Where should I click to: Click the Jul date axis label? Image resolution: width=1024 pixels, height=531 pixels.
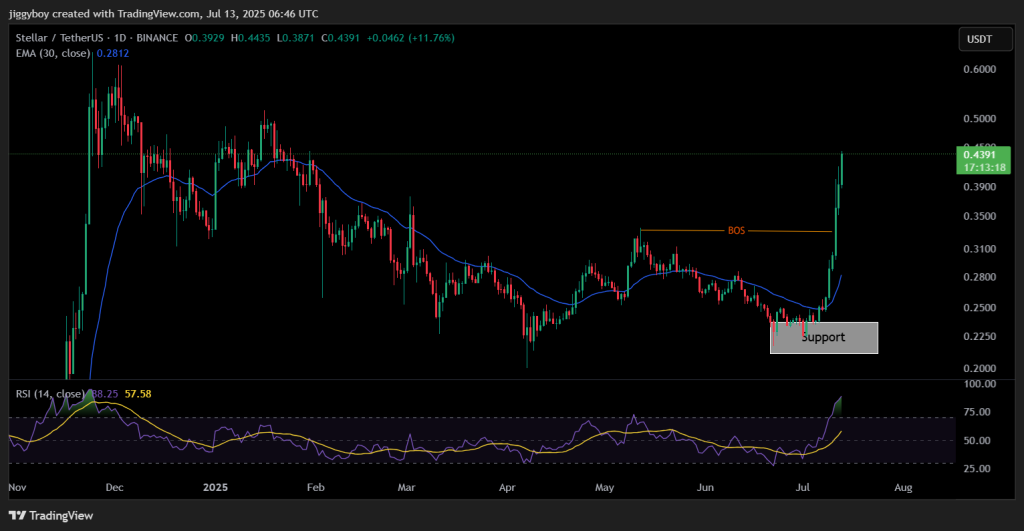803,487
